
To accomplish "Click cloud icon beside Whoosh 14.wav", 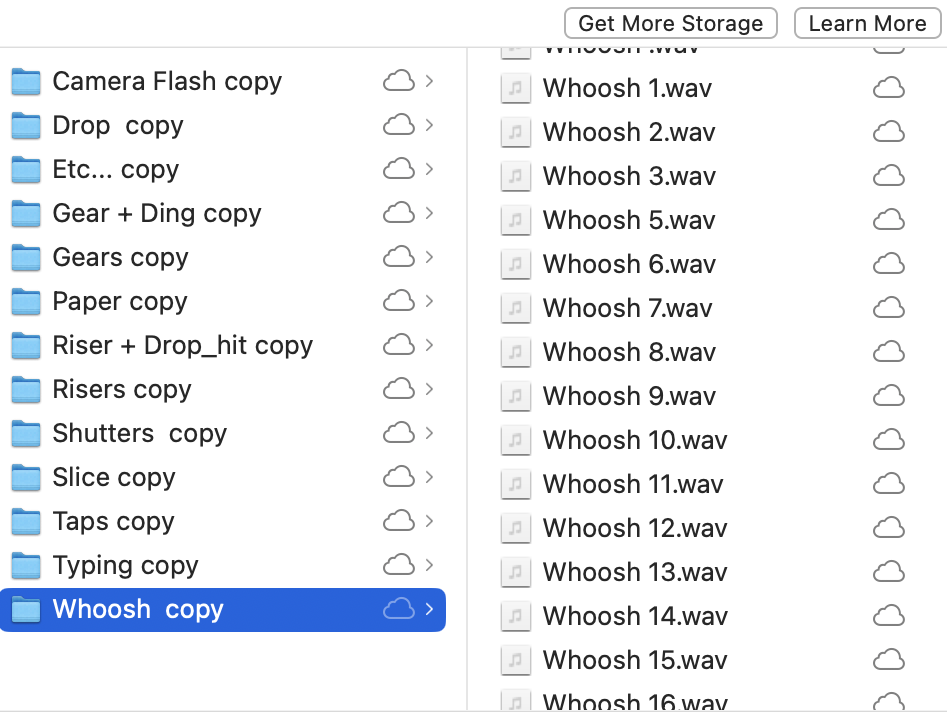I will [888, 616].
